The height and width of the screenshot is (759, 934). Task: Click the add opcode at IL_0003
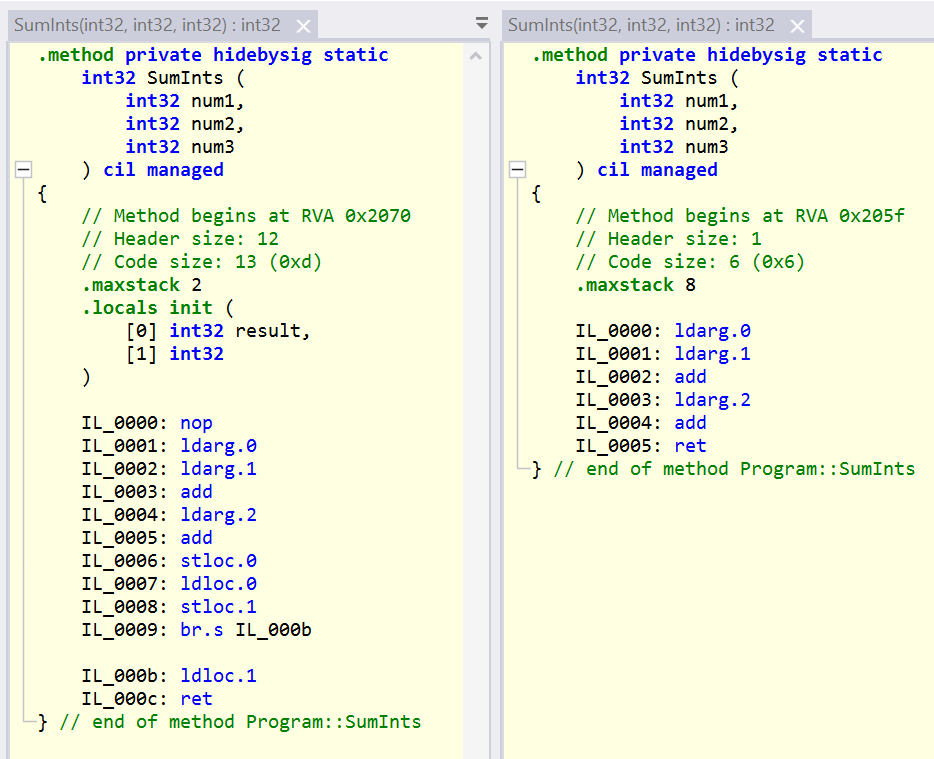pos(196,491)
